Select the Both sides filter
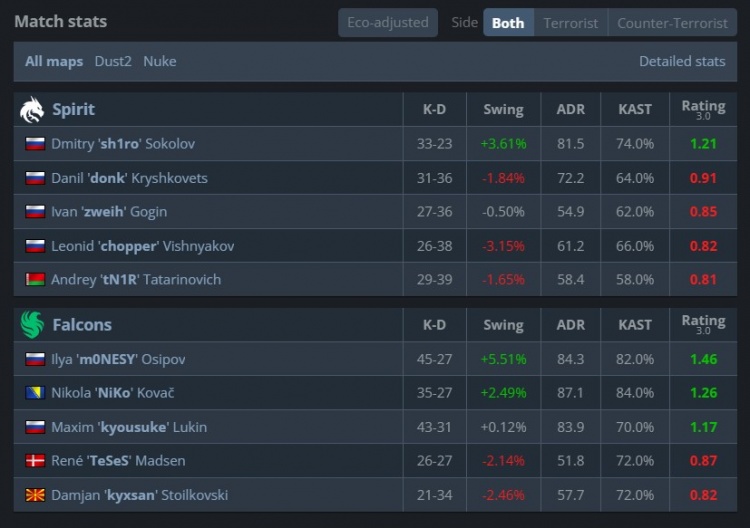Image resolution: width=750 pixels, height=528 pixels. click(x=508, y=22)
